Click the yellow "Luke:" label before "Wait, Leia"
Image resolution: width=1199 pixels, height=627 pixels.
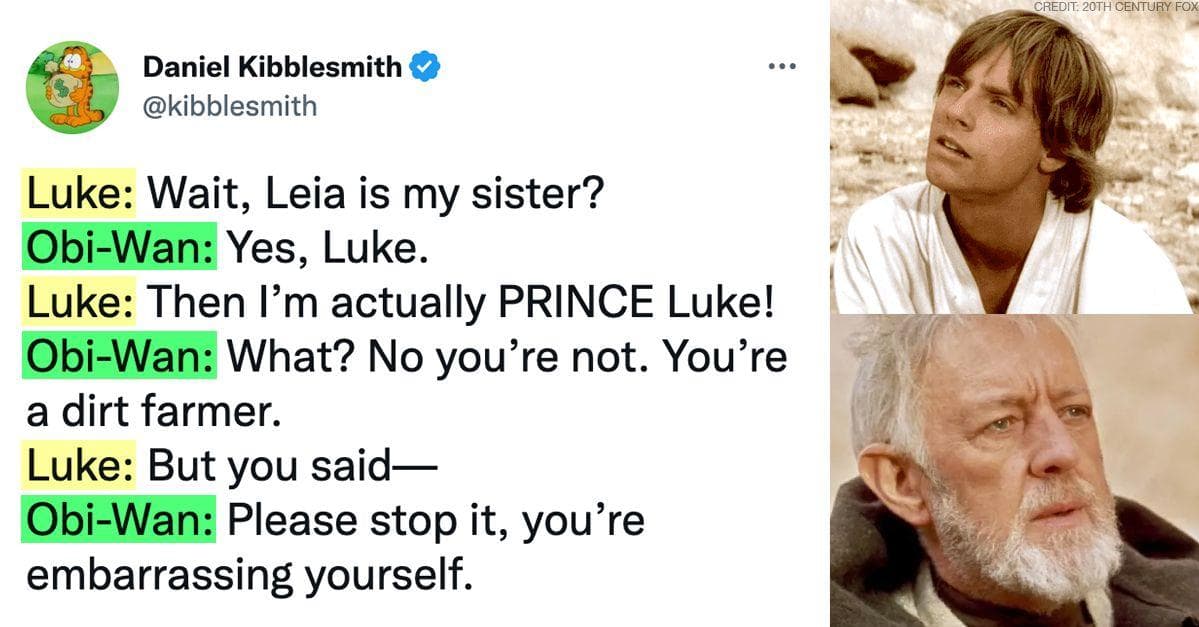click(x=78, y=192)
